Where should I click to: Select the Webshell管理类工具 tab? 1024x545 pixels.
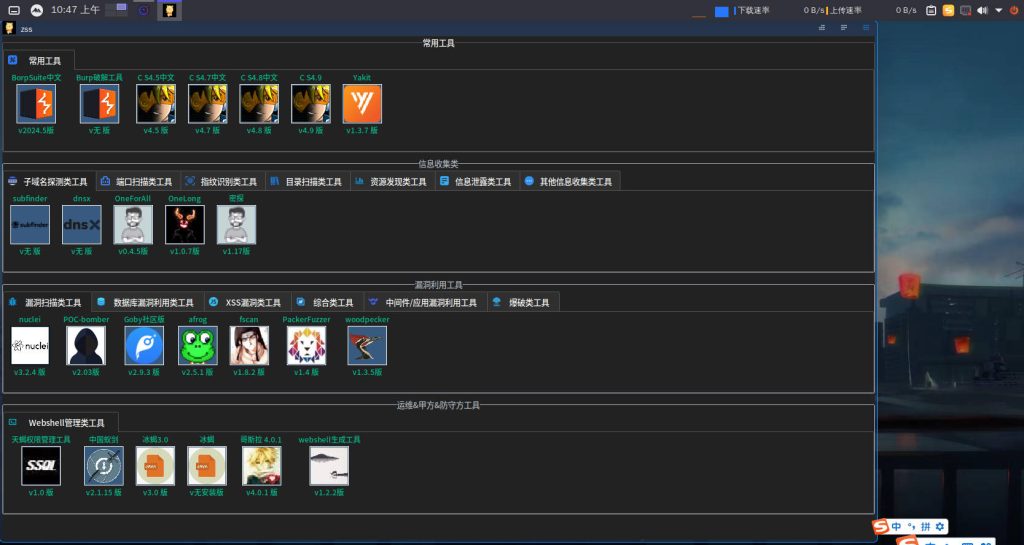pyautogui.click(x=61, y=422)
